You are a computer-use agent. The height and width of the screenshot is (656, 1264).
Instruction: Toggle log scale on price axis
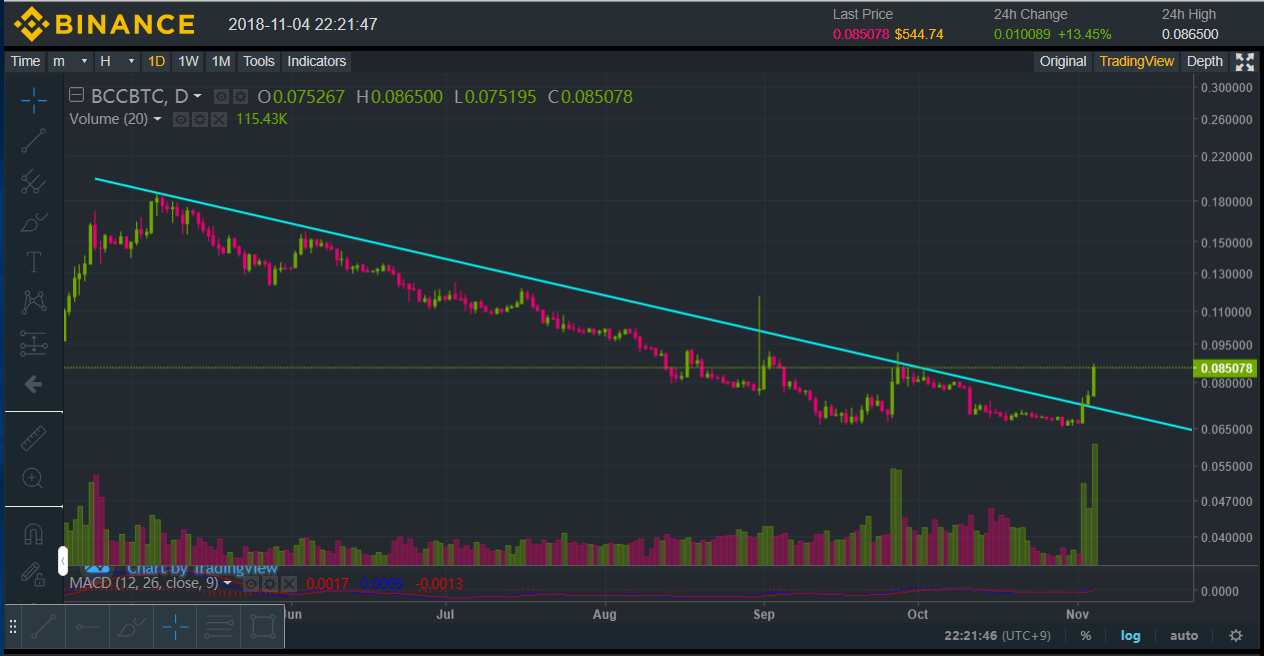coord(1130,635)
